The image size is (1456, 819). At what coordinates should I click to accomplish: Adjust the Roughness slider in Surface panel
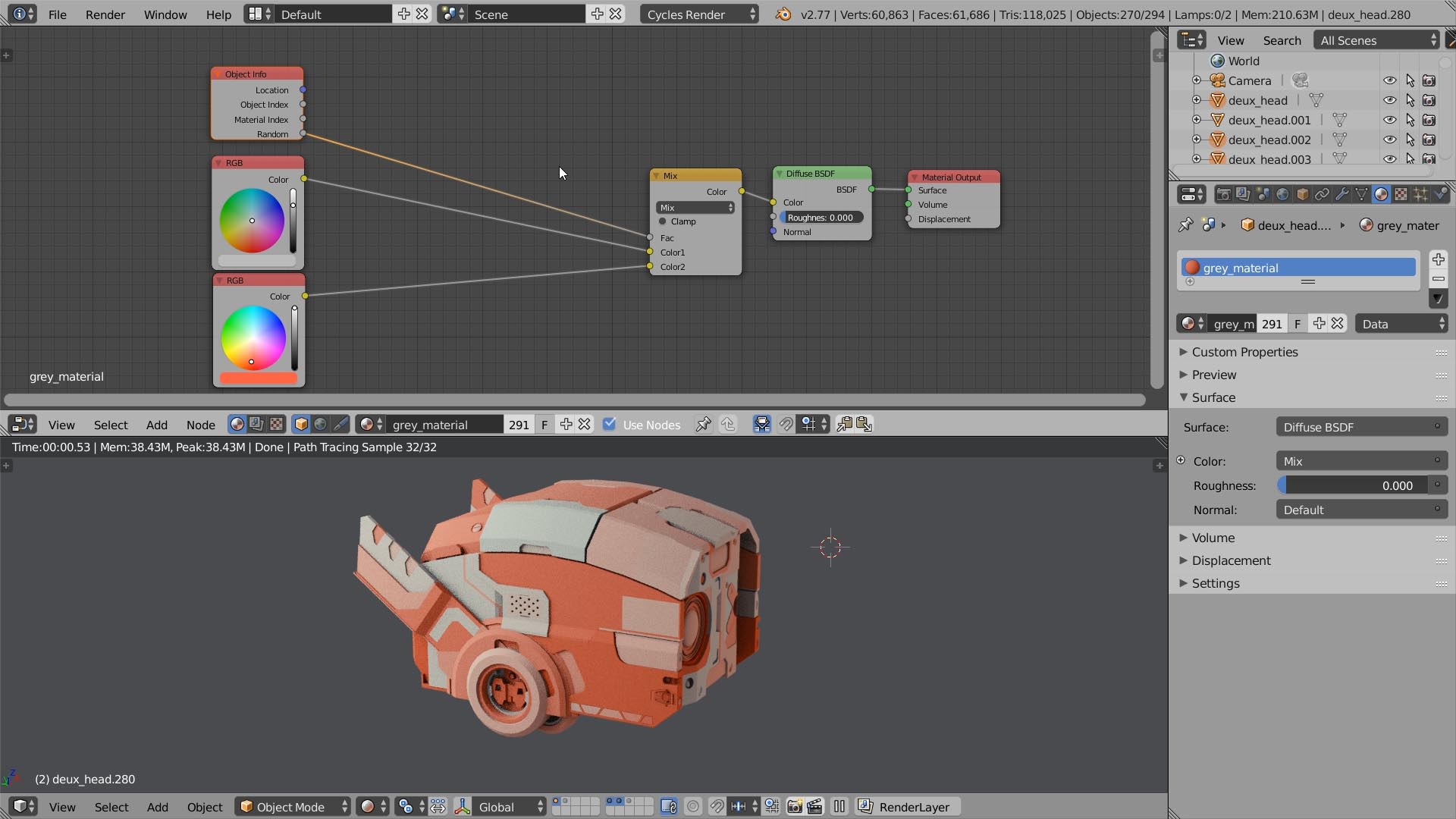coord(1352,485)
